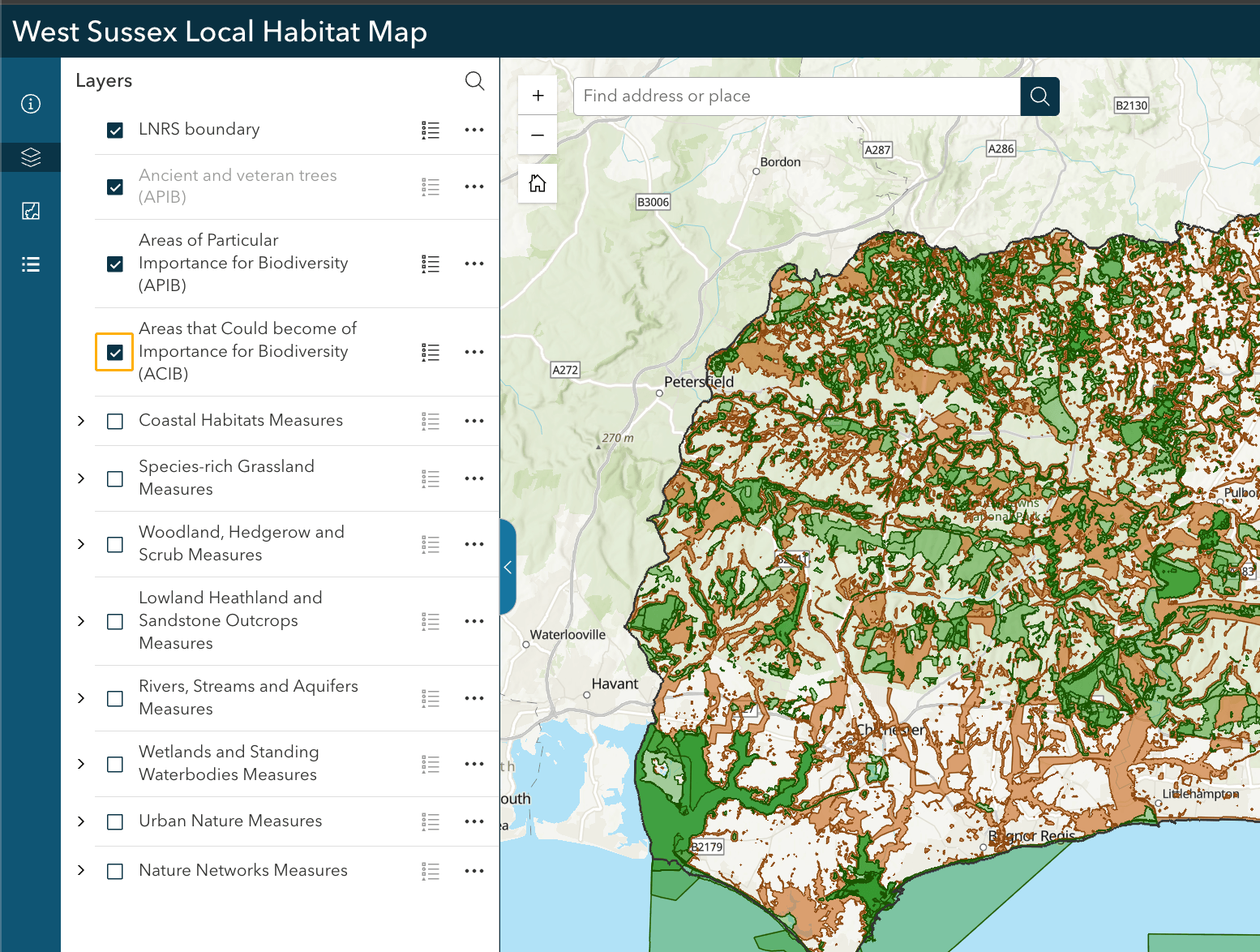Viewport: 1260px width, 952px height.
Task: Click the Petersfield label on the map
Action: (x=698, y=382)
